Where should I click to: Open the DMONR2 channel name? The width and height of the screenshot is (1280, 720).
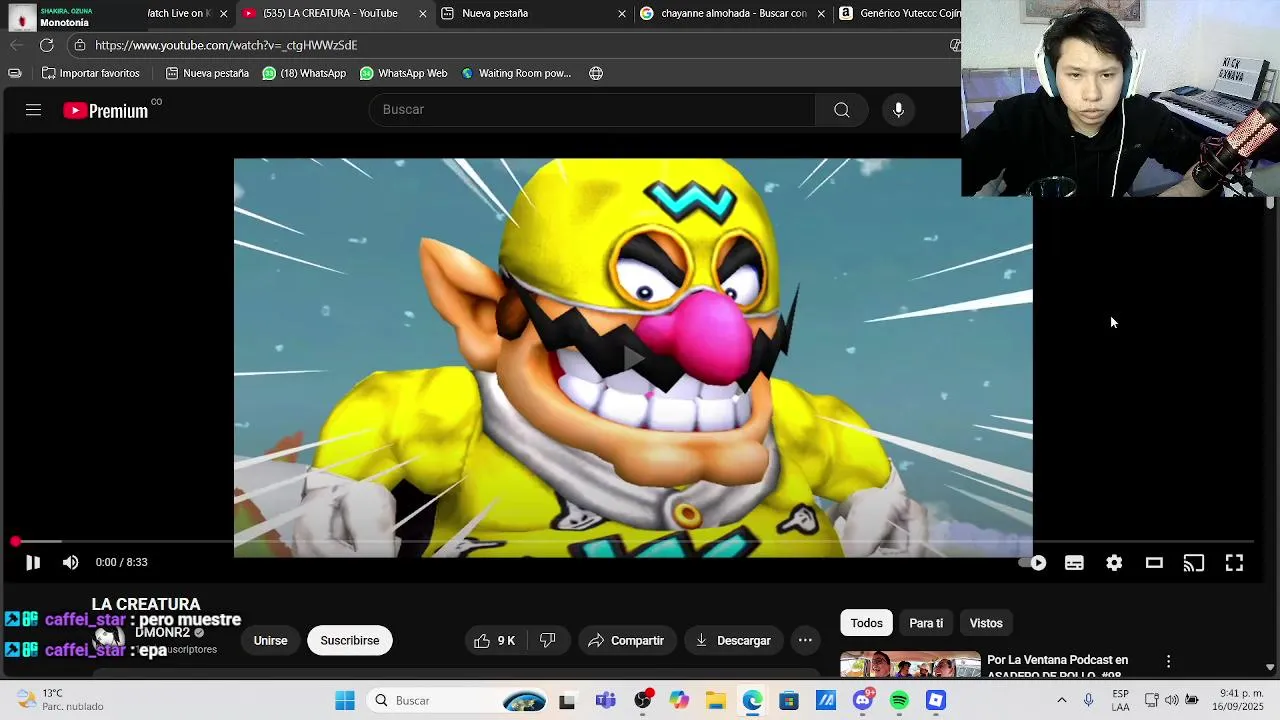point(162,633)
